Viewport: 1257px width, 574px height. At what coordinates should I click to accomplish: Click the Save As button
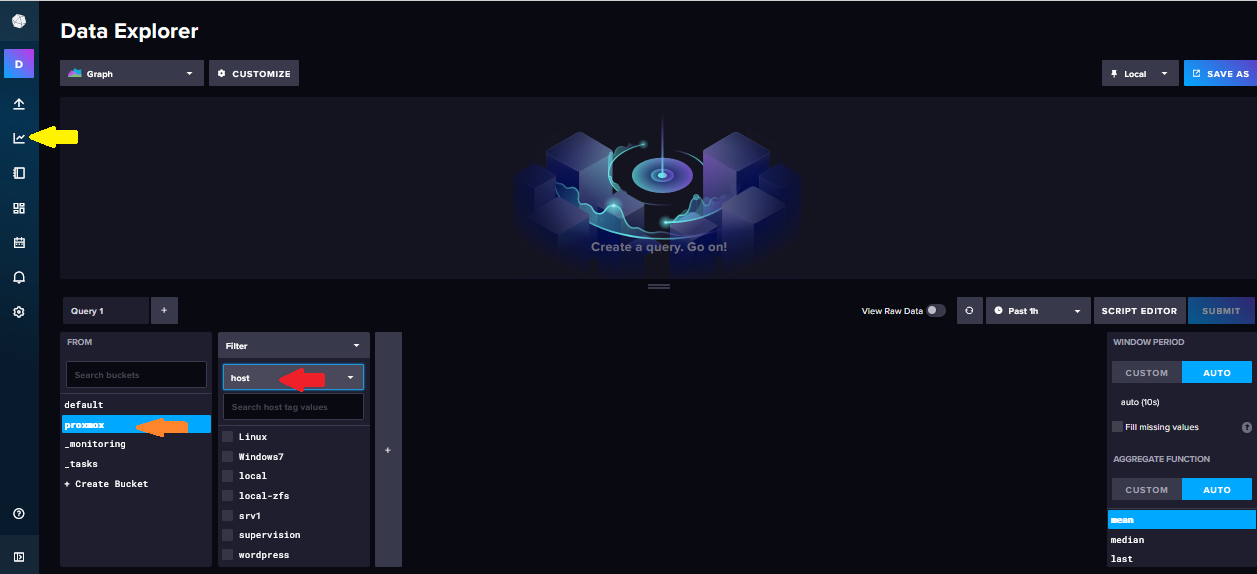[x=1220, y=74]
